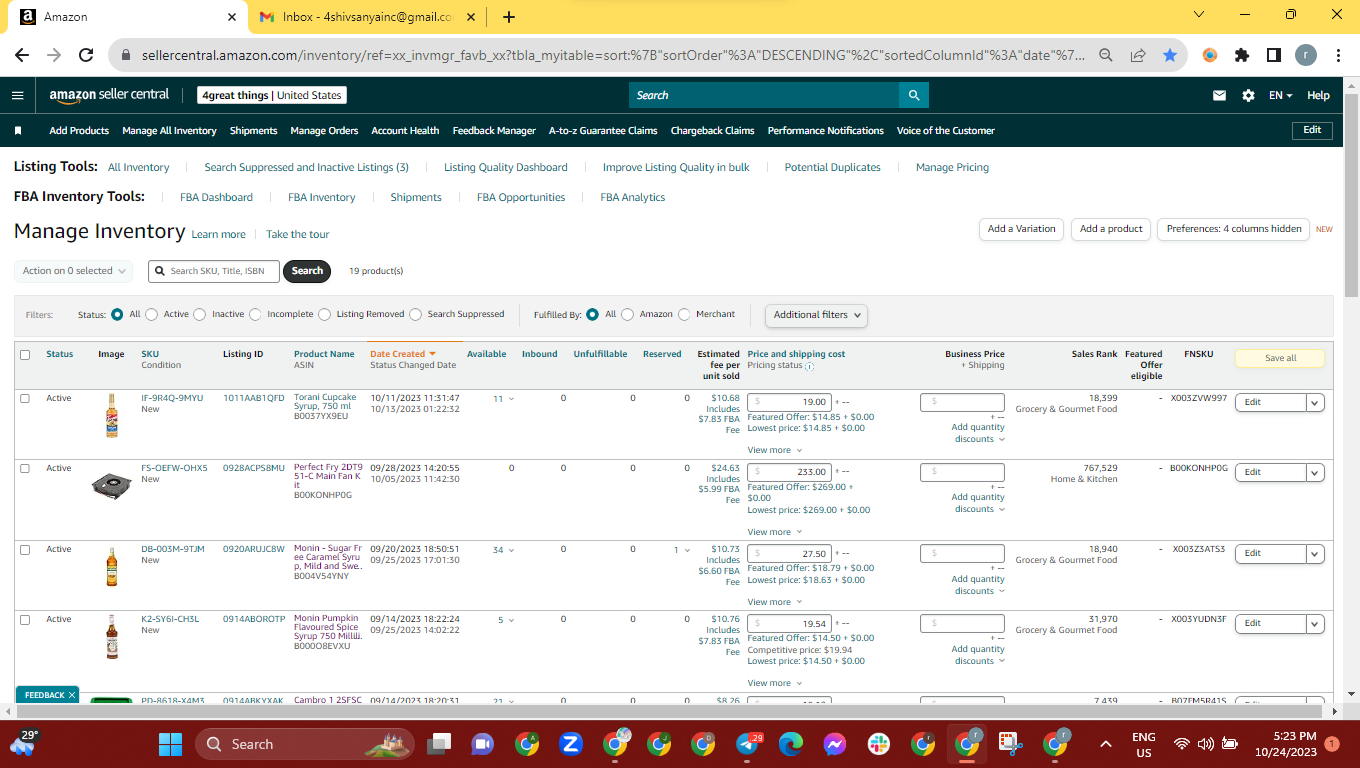Open the Edit dropdown arrow for SKU IF-9R4Q-9MYU

tap(1315, 402)
